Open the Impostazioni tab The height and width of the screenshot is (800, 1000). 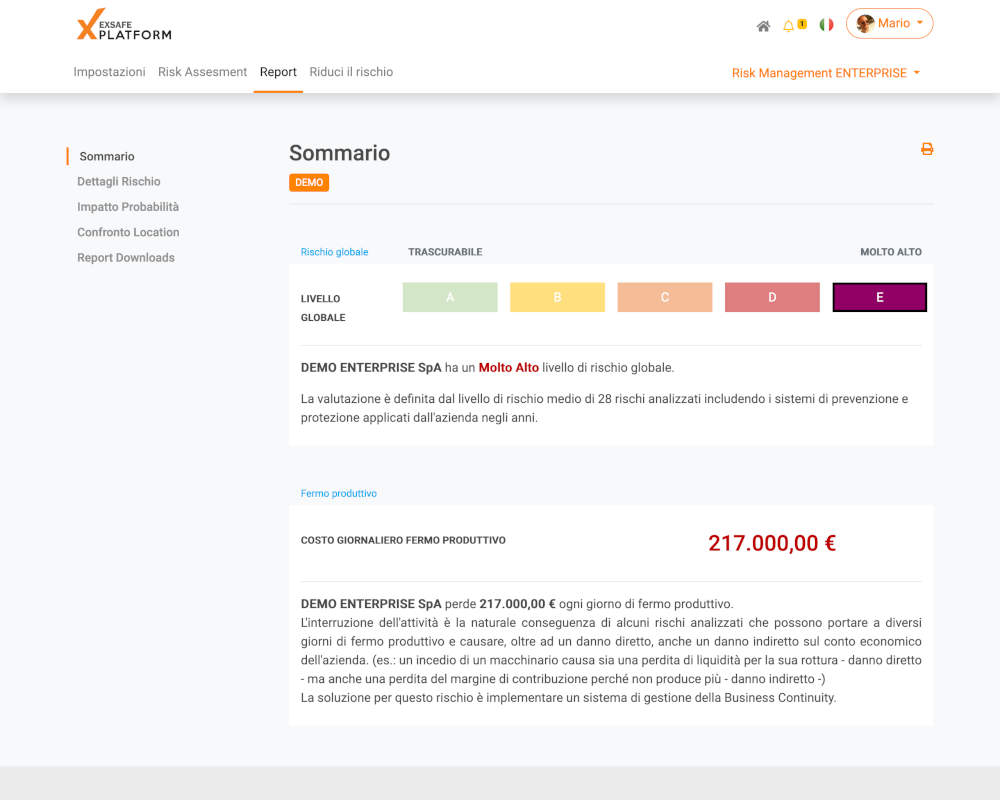pyautogui.click(x=109, y=72)
